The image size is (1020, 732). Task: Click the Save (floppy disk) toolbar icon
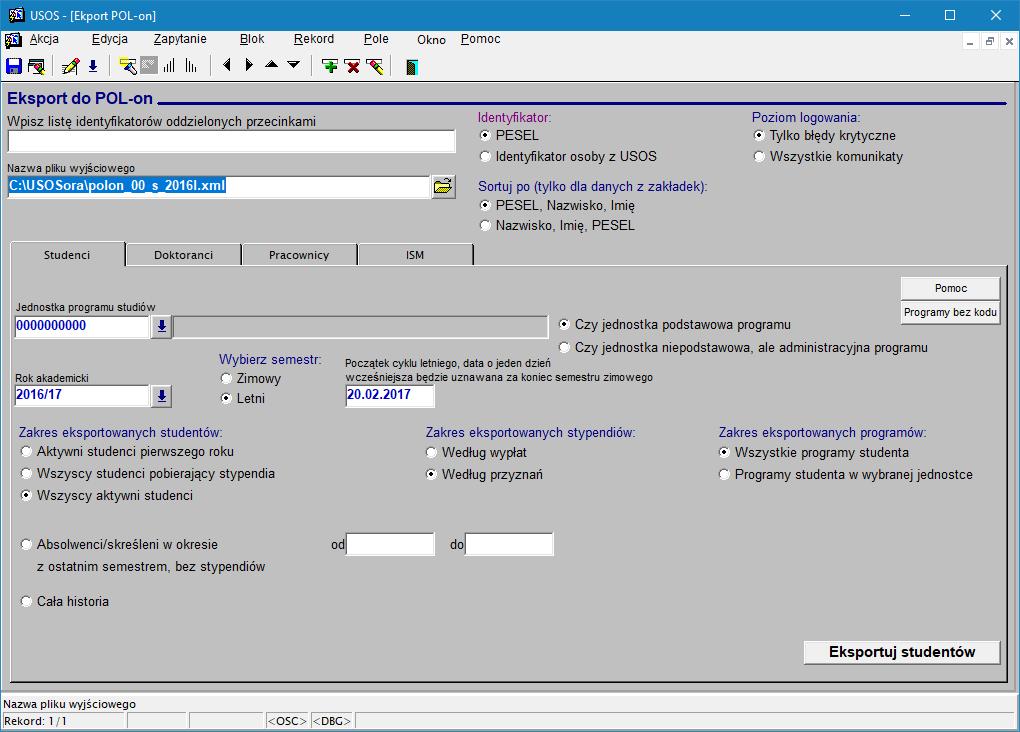14,66
